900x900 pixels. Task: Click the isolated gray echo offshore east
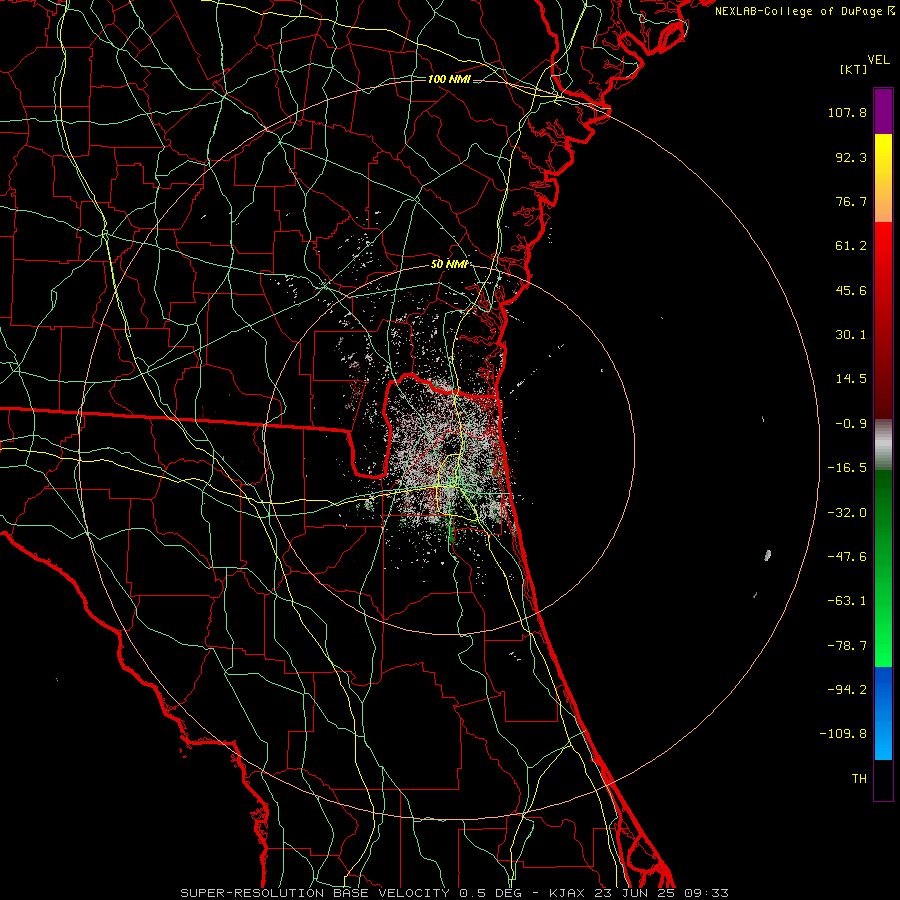coord(768,555)
